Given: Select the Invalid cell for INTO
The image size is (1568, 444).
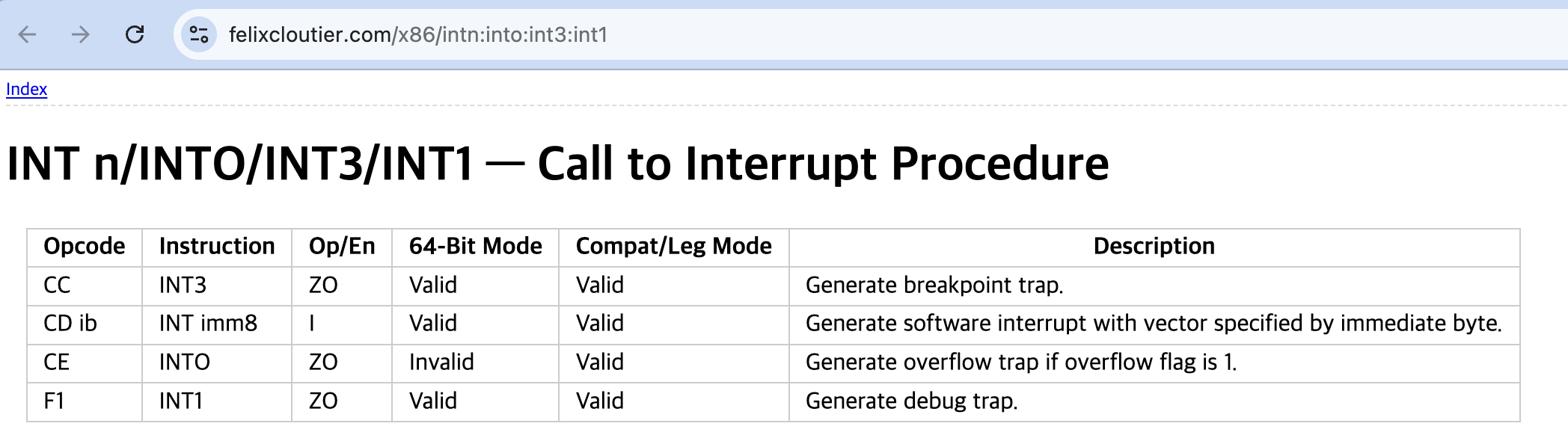Looking at the screenshot, I should click(x=441, y=362).
